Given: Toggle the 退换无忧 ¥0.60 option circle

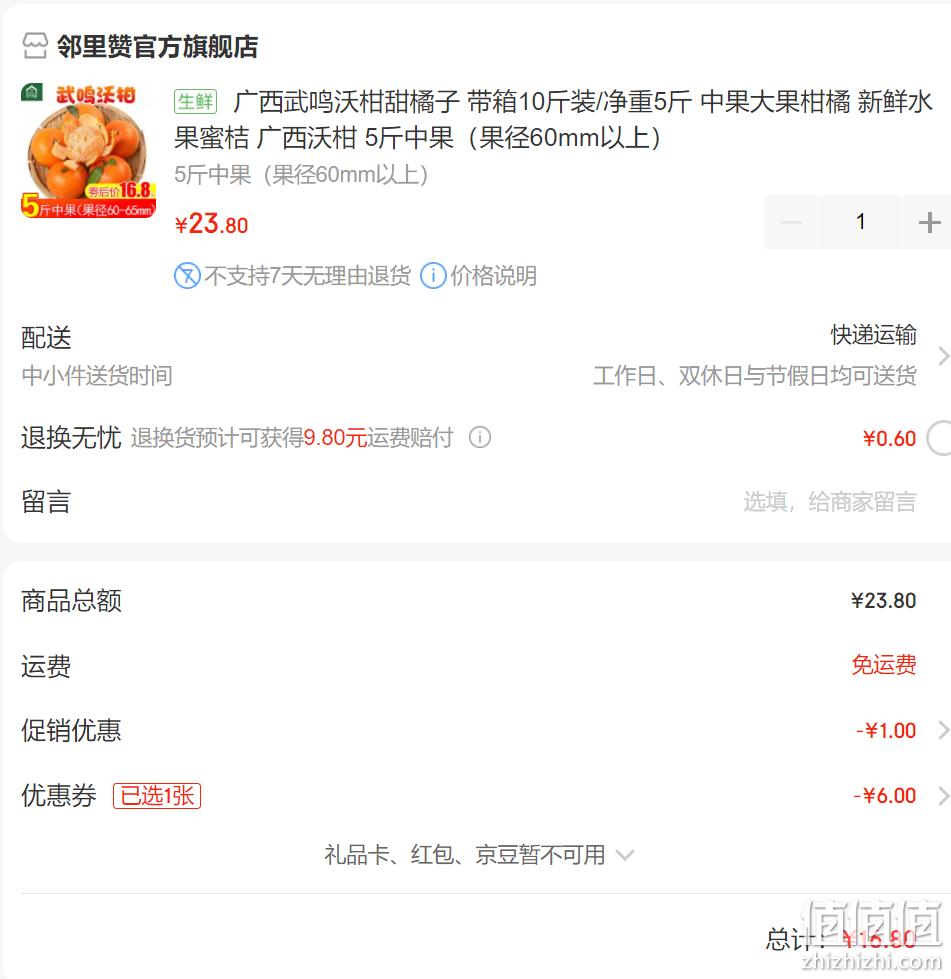Looking at the screenshot, I should coord(939,438).
